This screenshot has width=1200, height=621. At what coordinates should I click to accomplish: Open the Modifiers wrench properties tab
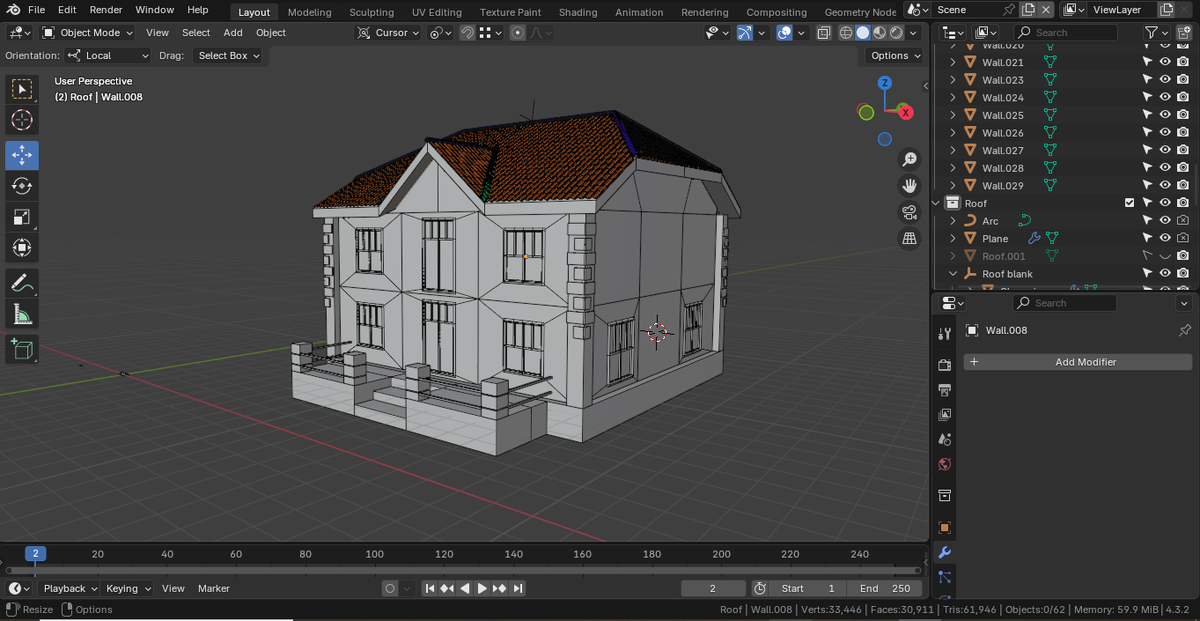[x=944, y=553]
